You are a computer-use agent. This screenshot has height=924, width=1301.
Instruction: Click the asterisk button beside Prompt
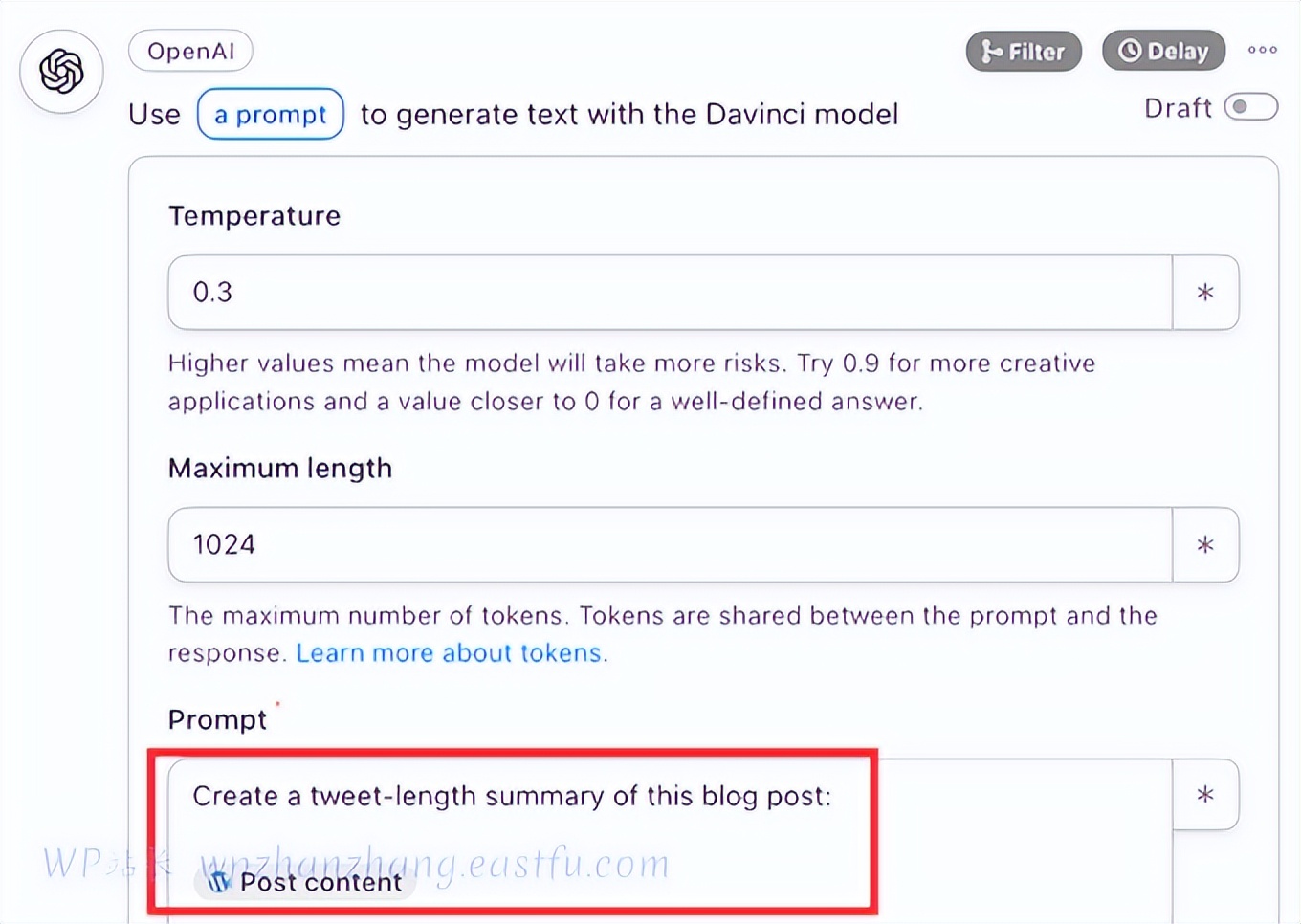tap(1205, 795)
